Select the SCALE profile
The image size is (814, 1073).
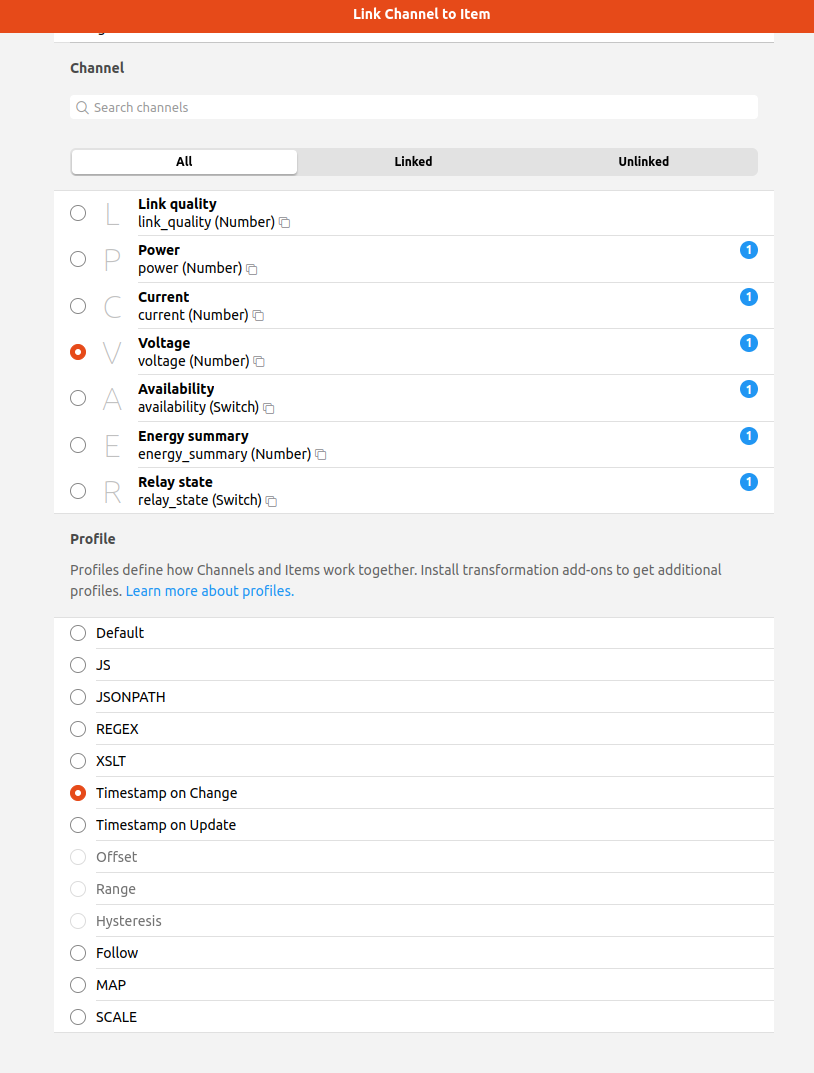78,1017
